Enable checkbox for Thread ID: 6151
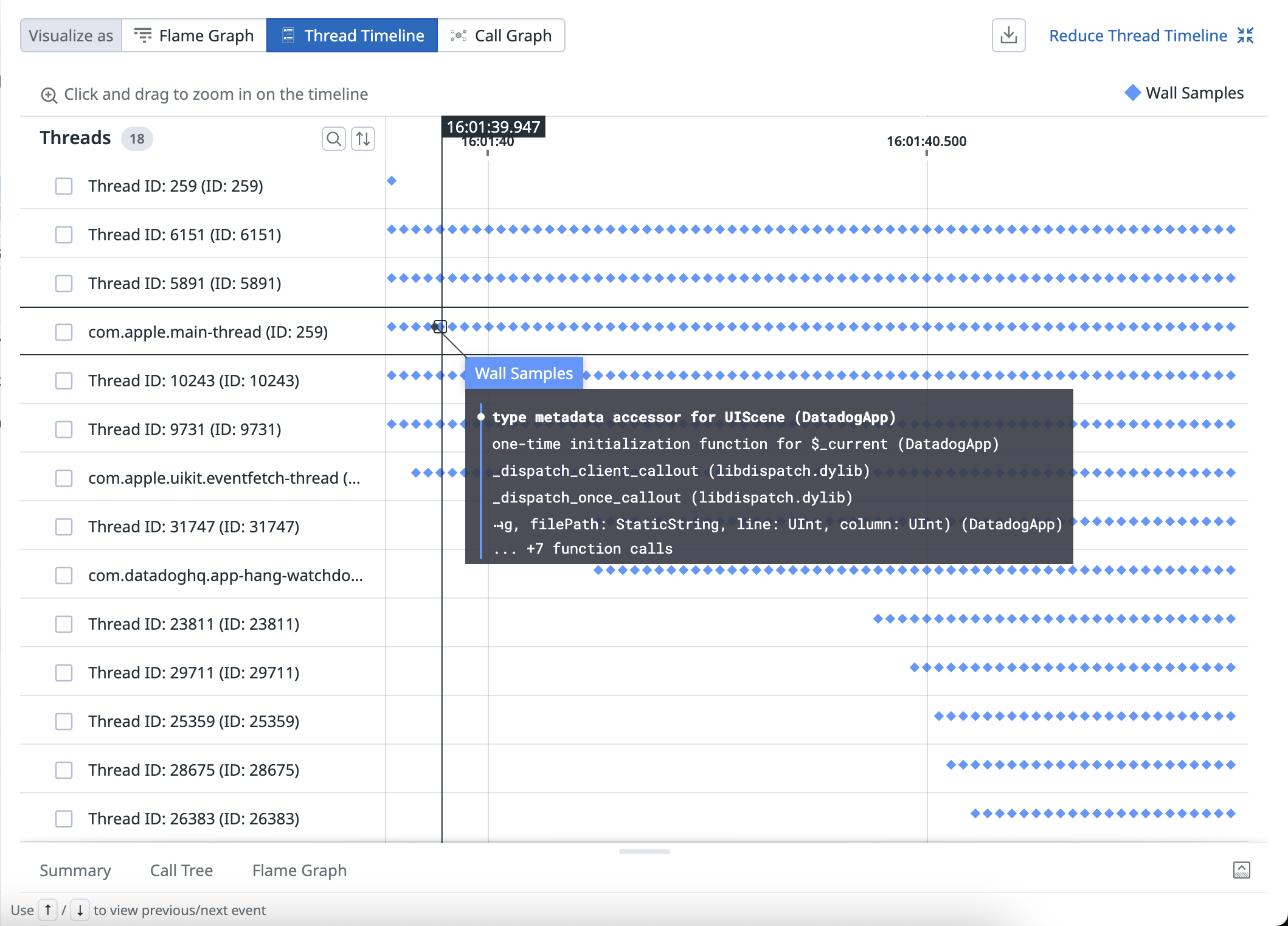The width and height of the screenshot is (1288, 926). [x=64, y=235]
